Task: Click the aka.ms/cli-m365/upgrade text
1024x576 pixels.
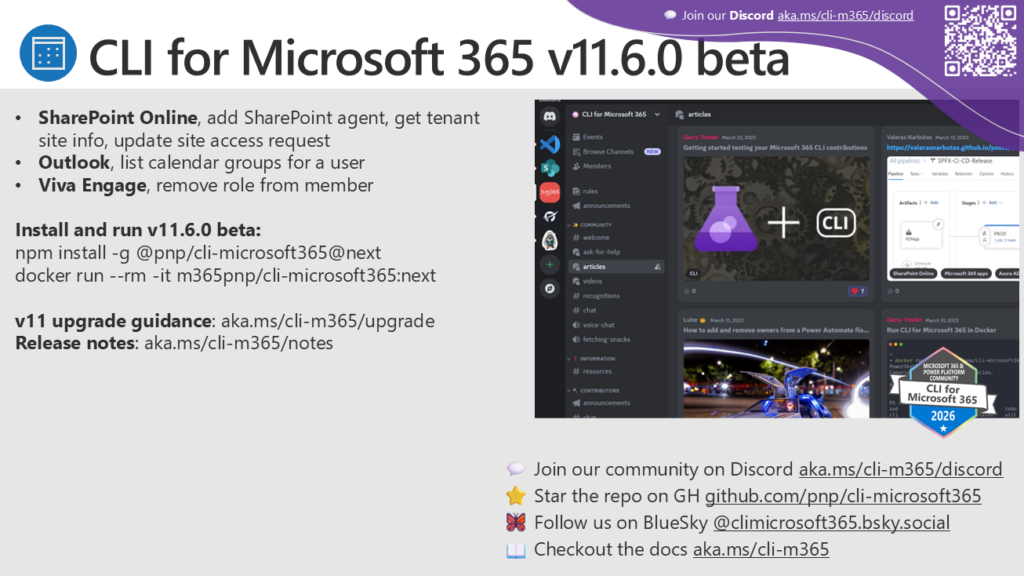Action: [328, 321]
